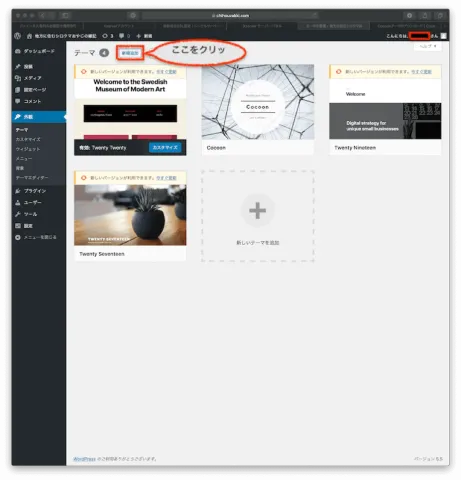This screenshot has height=480, width=461.
Task: Click the site title in admin bar
Action: coord(66,36)
